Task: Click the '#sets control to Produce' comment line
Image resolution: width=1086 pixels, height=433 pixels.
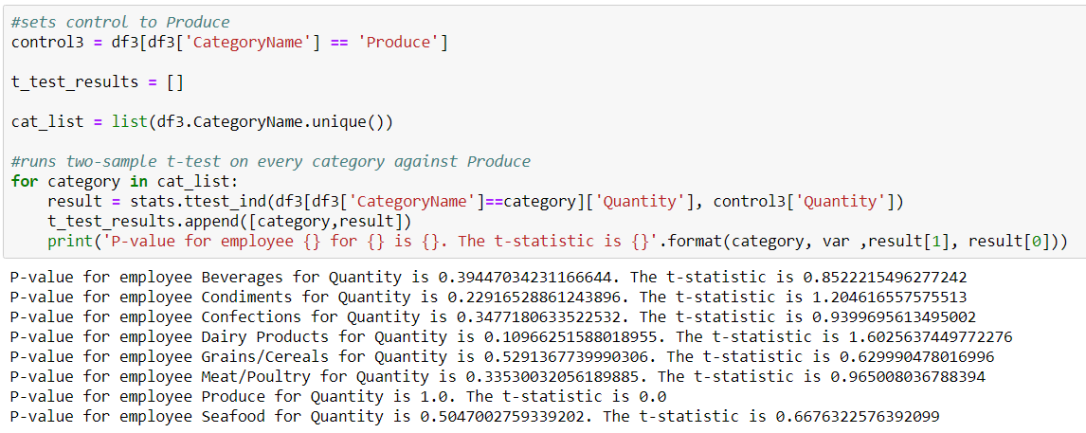Action: click(120, 22)
